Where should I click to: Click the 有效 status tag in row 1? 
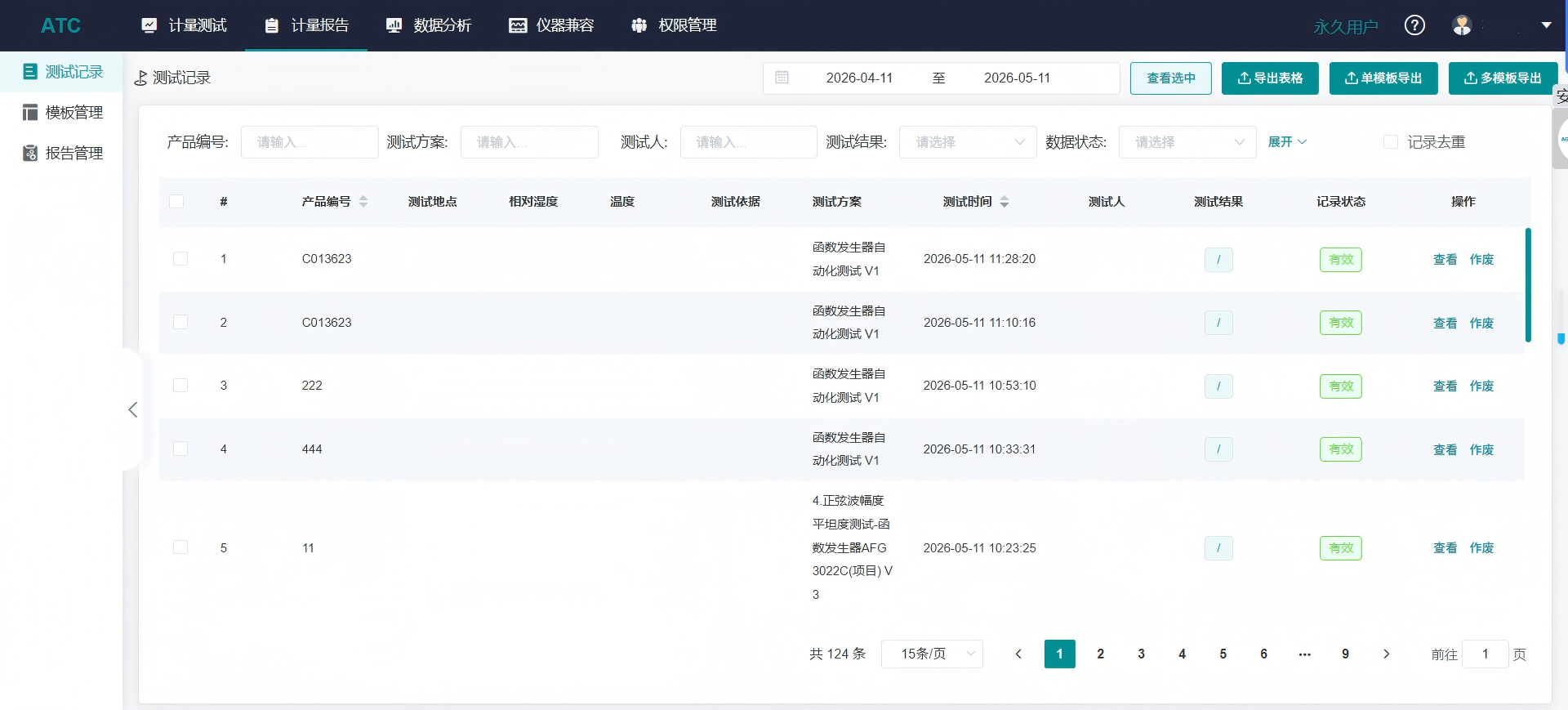[1341, 260]
